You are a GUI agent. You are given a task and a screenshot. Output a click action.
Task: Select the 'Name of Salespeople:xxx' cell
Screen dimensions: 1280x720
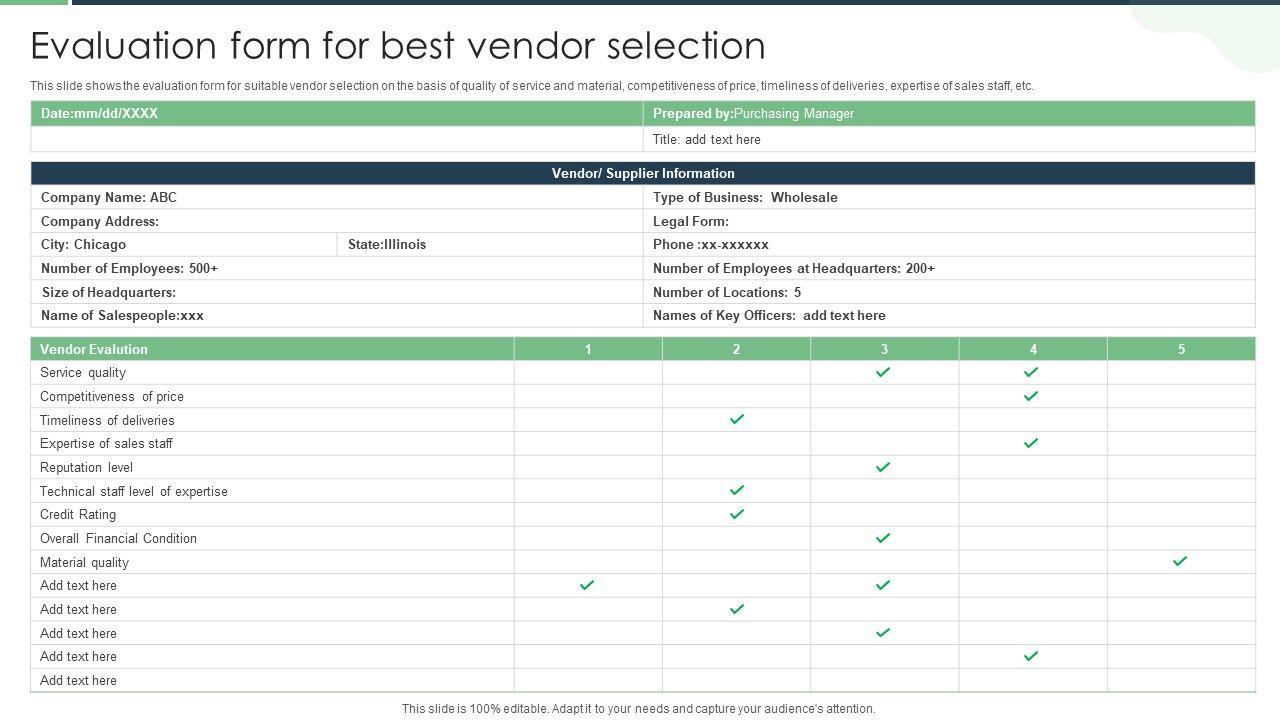[x=337, y=315]
